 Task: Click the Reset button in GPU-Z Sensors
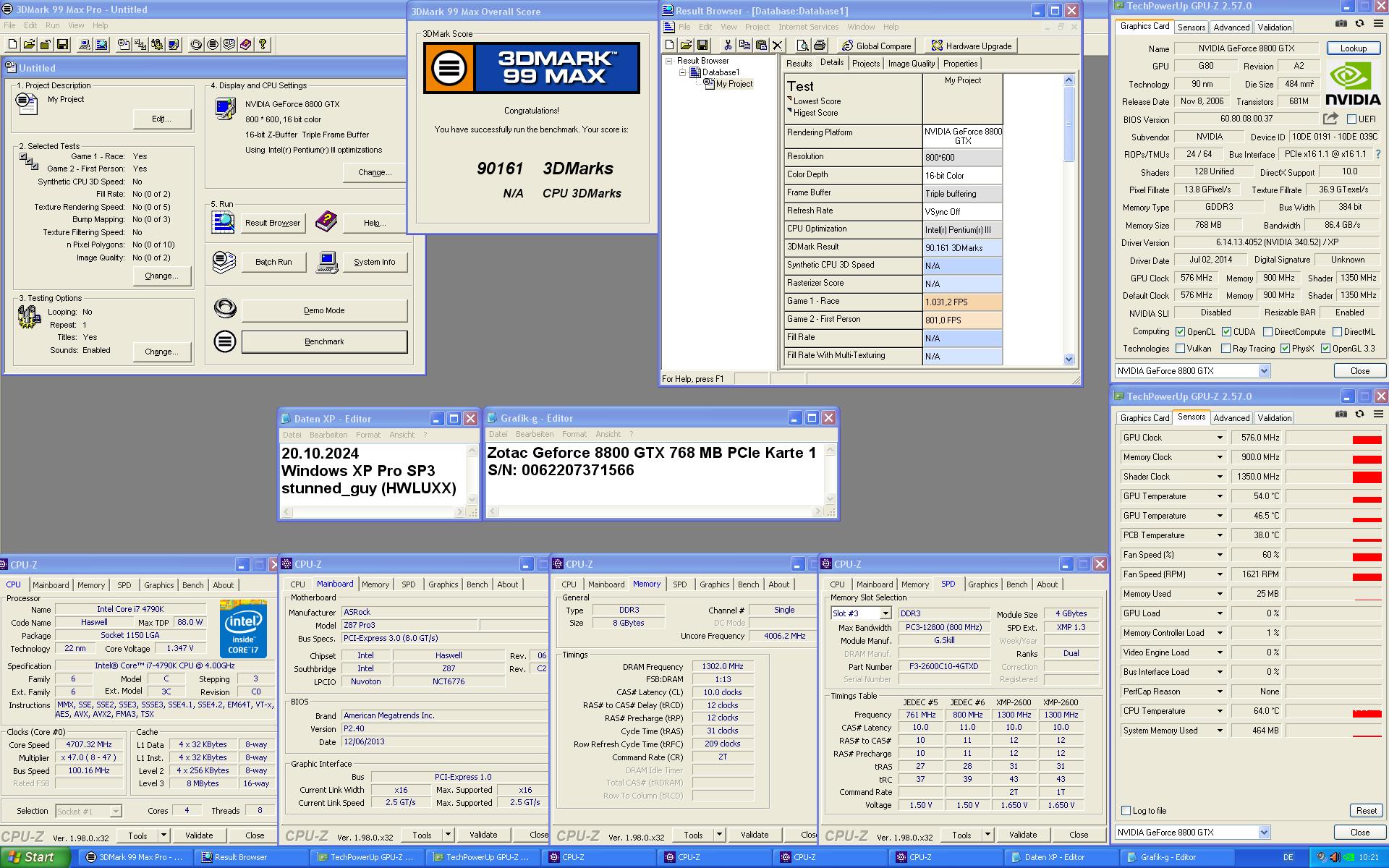click(1366, 811)
